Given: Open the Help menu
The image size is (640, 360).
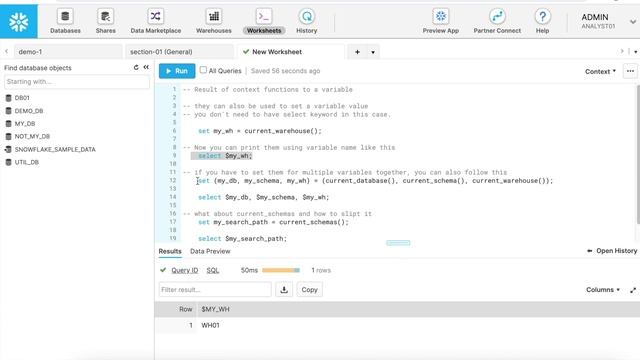Looking at the screenshot, I should pos(542,21).
